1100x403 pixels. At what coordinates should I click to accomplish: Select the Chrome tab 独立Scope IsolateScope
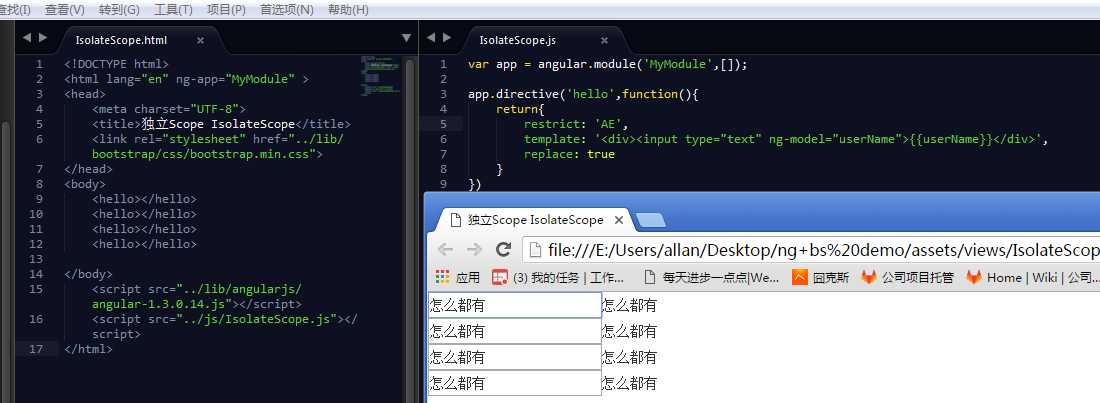535,220
